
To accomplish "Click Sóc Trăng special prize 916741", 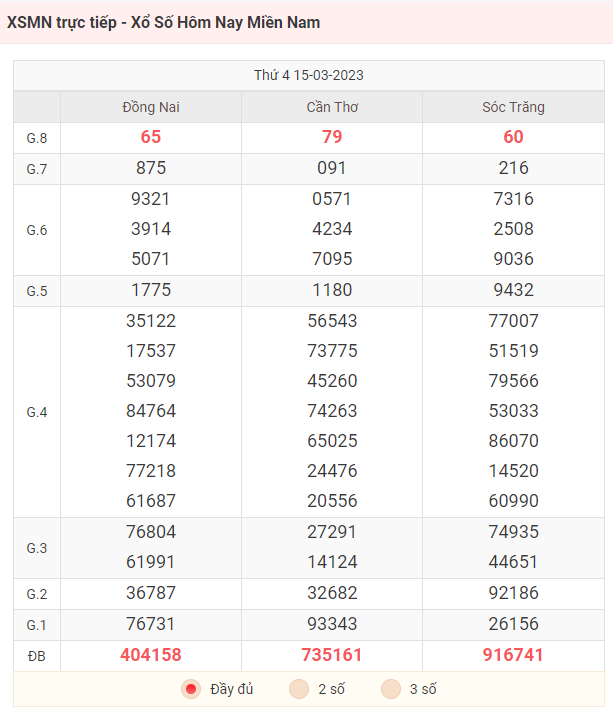I will click(x=513, y=655).
